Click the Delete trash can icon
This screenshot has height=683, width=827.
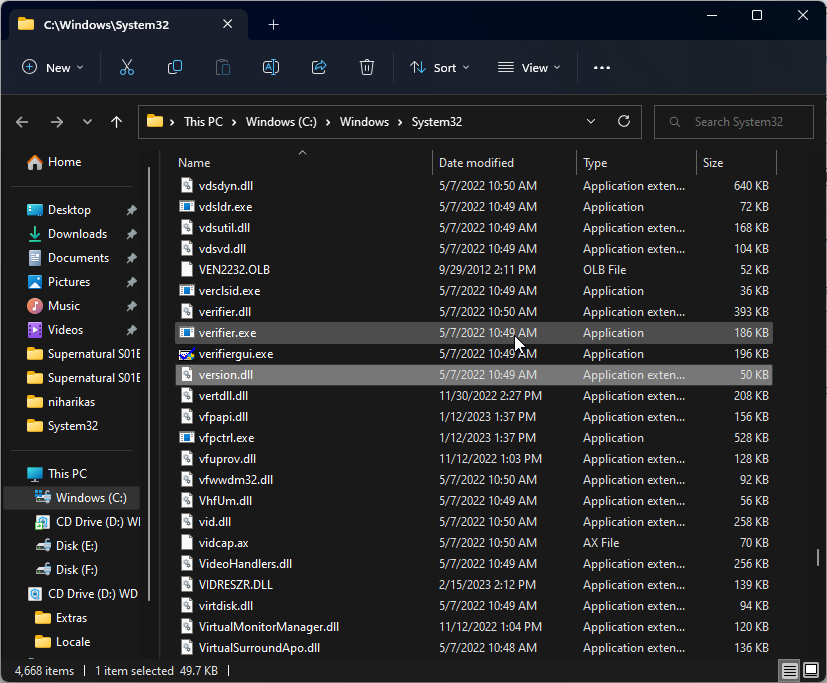pos(367,67)
